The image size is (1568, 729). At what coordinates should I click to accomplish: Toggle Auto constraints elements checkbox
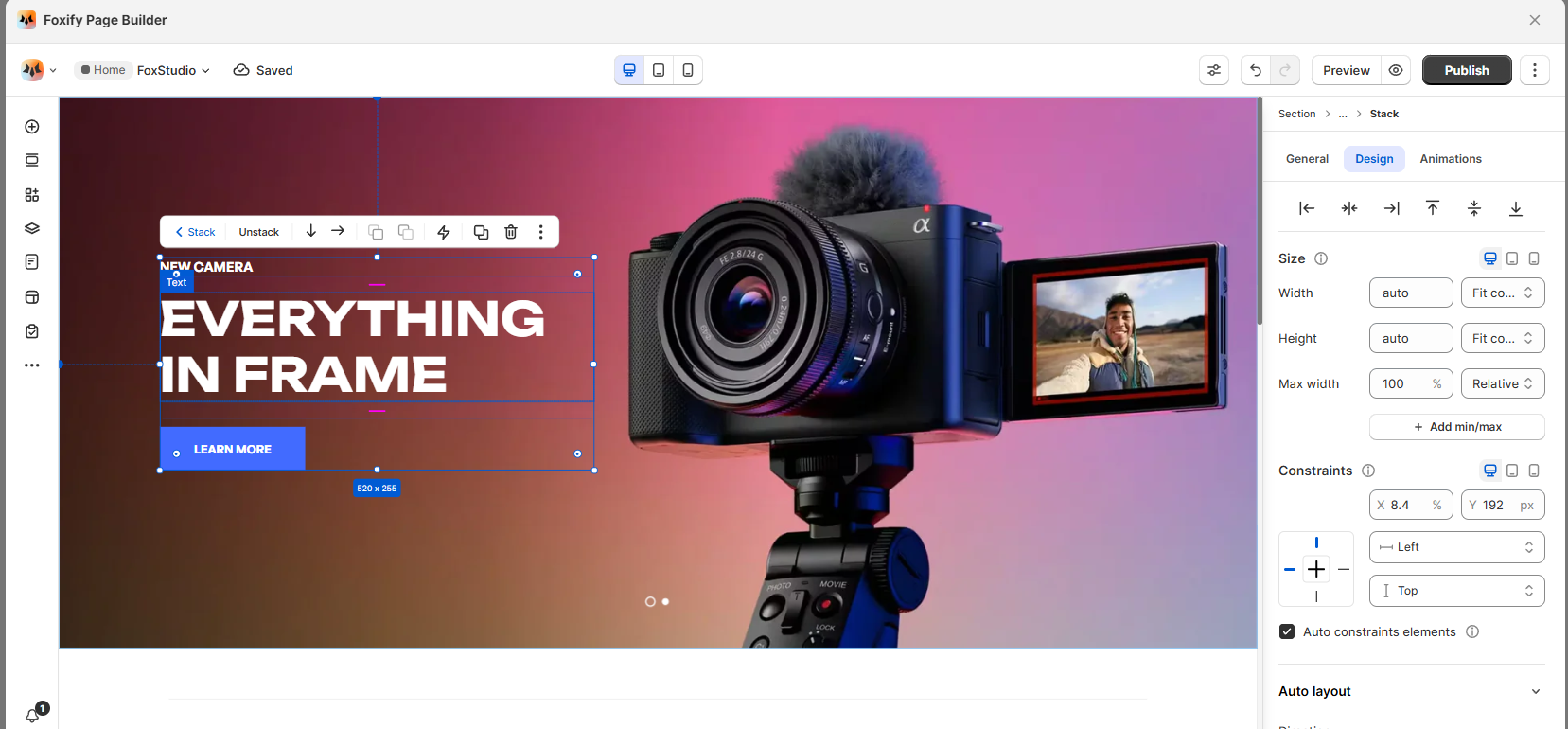[1287, 631]
